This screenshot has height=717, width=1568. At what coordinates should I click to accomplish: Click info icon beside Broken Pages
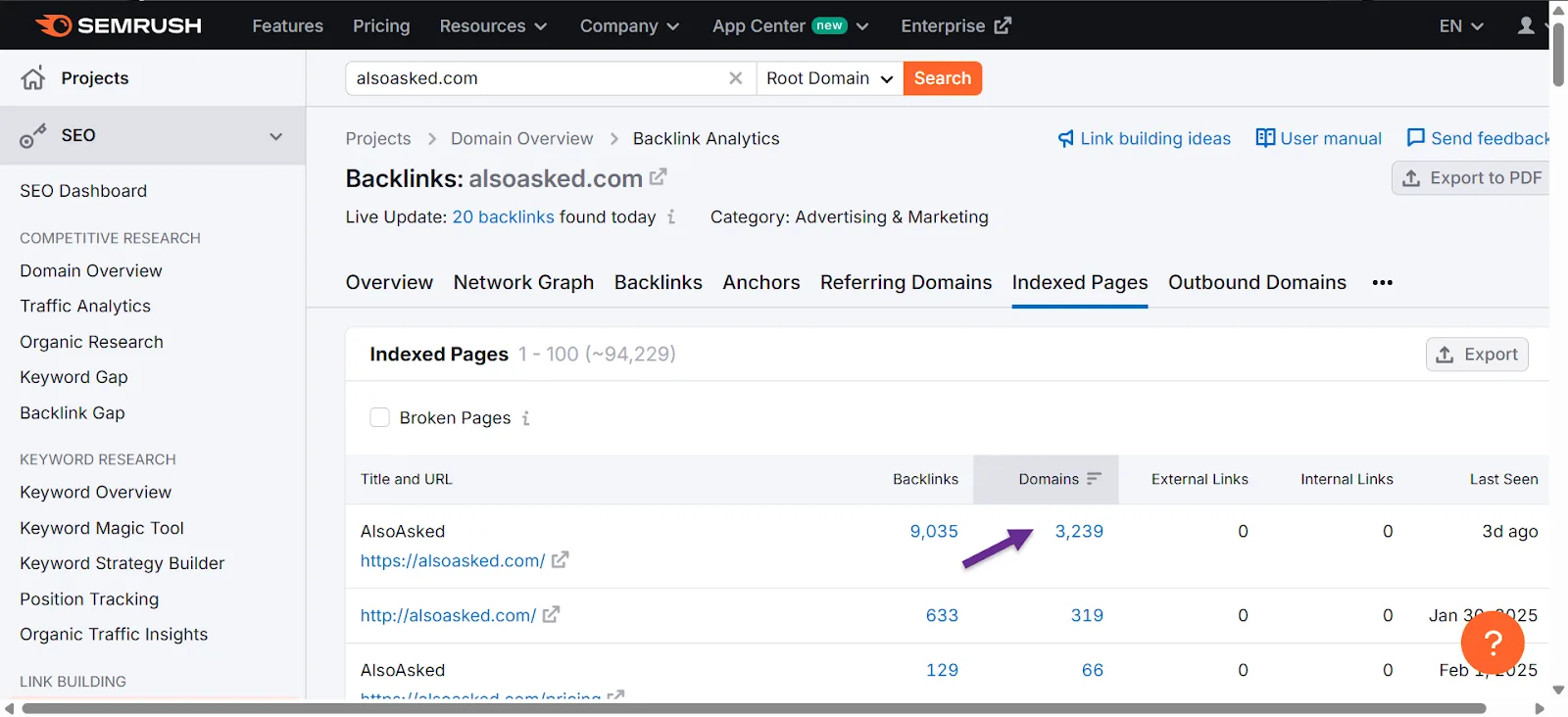tap(526, 418)
